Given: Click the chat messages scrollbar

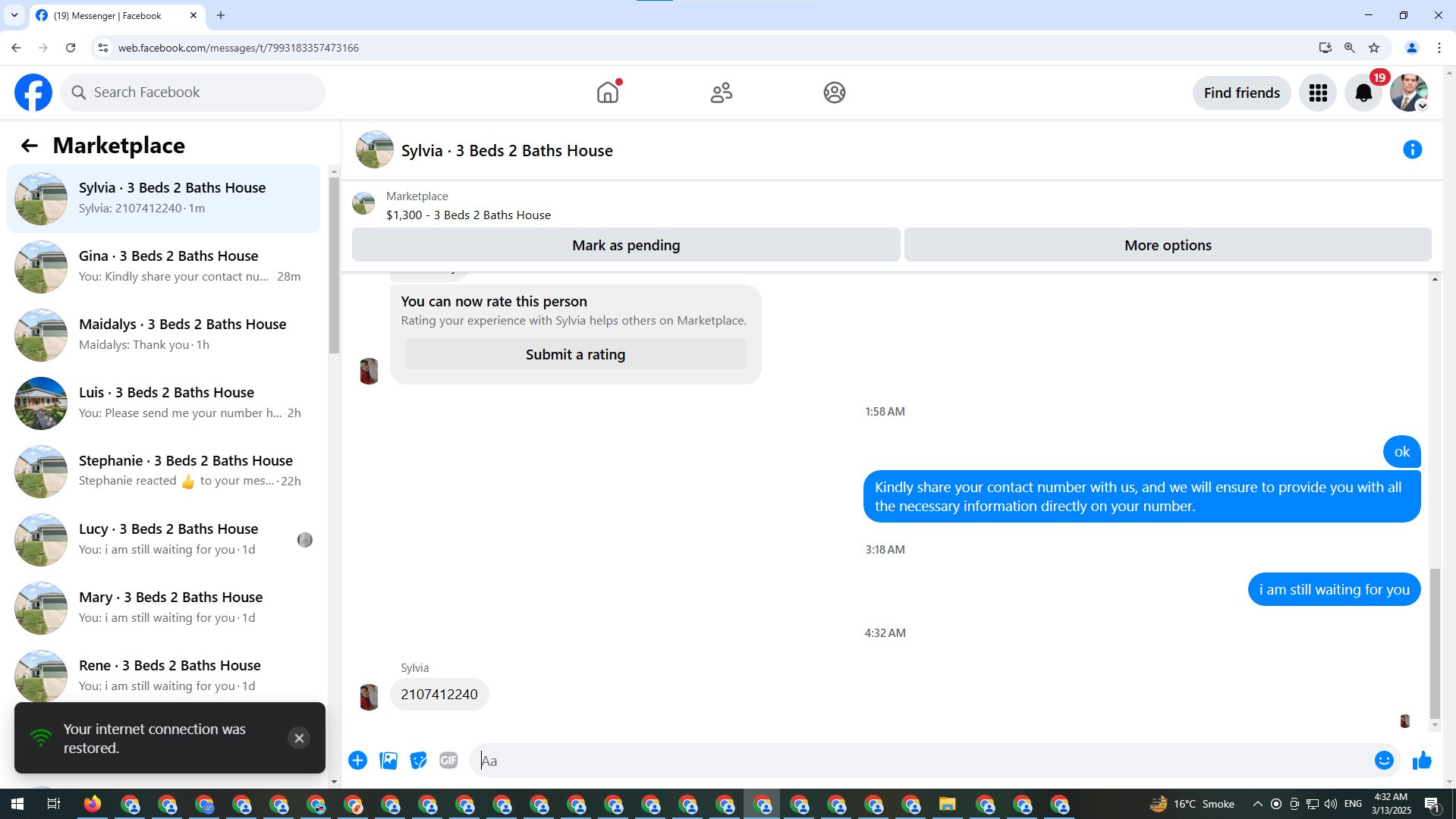Looking at the screenshot, I should [1434, 644].
